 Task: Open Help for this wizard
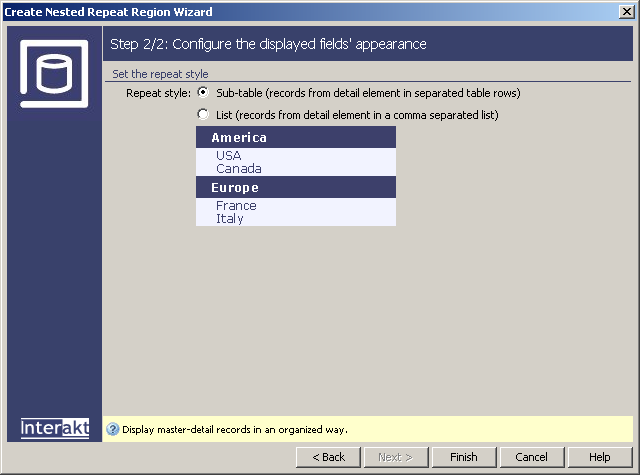pyautogui.click(x=599, y=457)
